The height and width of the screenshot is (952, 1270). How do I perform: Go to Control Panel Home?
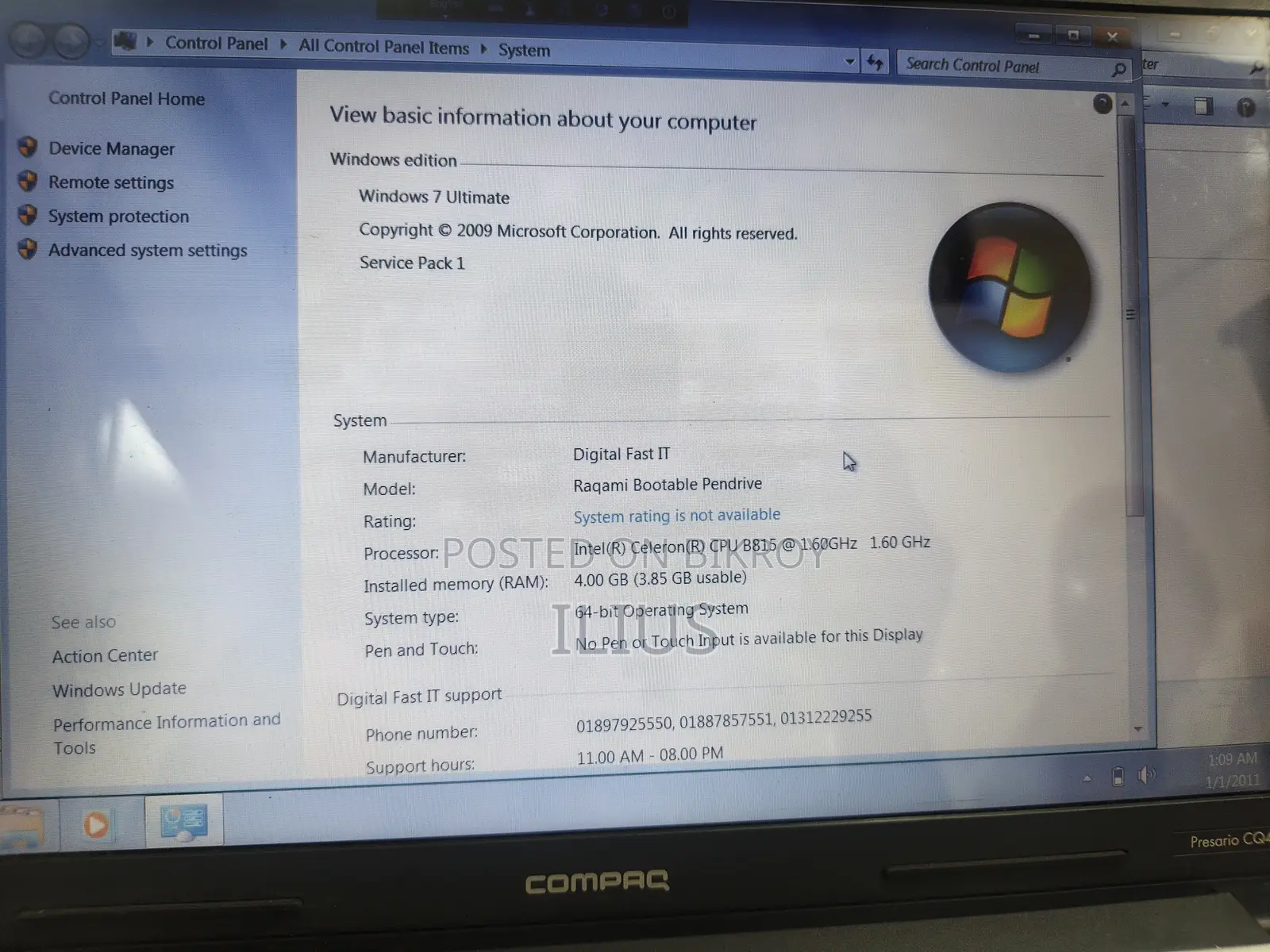[126, 98]
